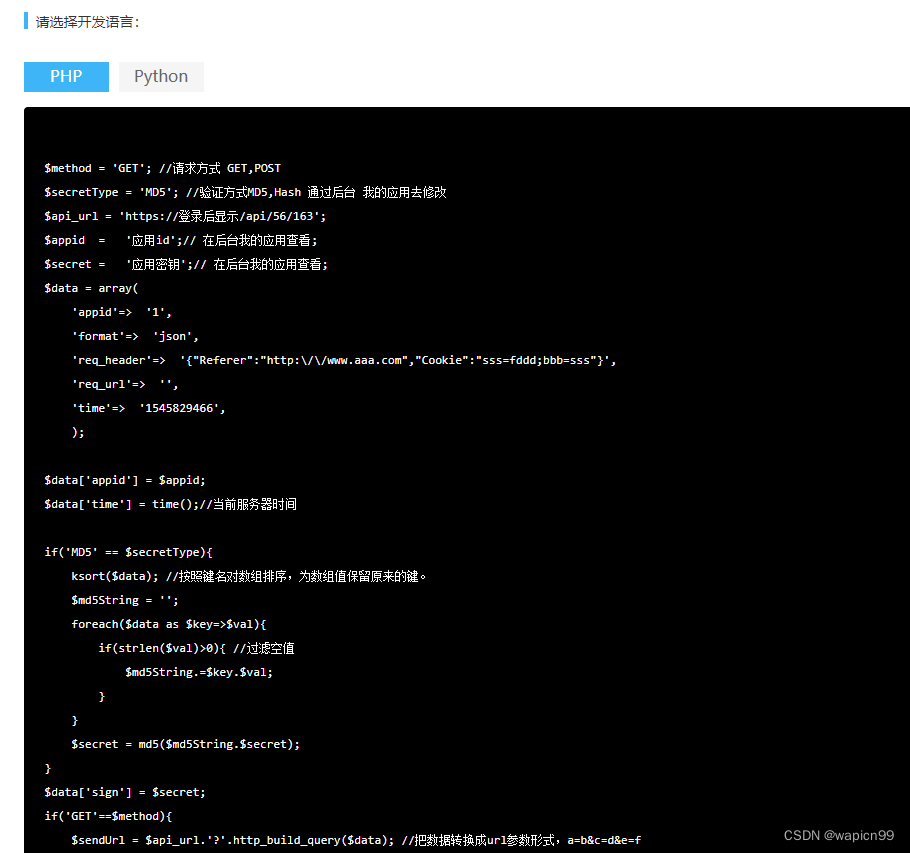Select the Python language tab
This screenshot has height=853, width=910.
[x=161, y=77]
